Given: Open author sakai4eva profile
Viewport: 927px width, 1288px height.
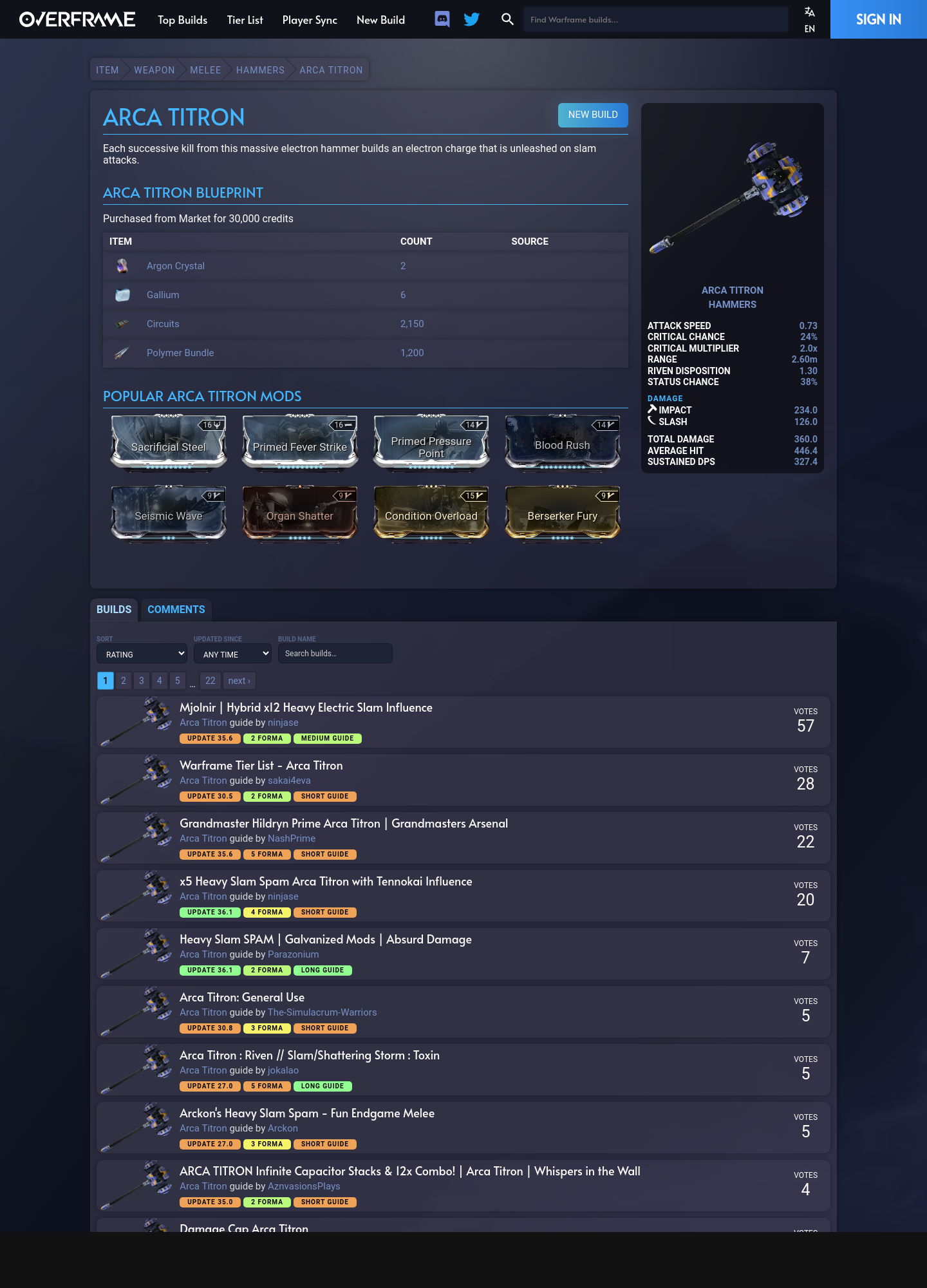Looking at the screenshot, I should tap(289, 781).
